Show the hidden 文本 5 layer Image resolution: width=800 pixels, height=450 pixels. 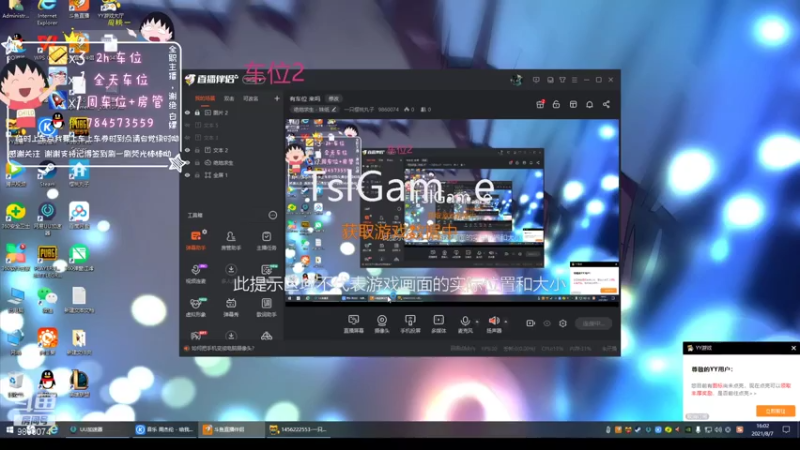pyautogui.click(x=188, y=125)
